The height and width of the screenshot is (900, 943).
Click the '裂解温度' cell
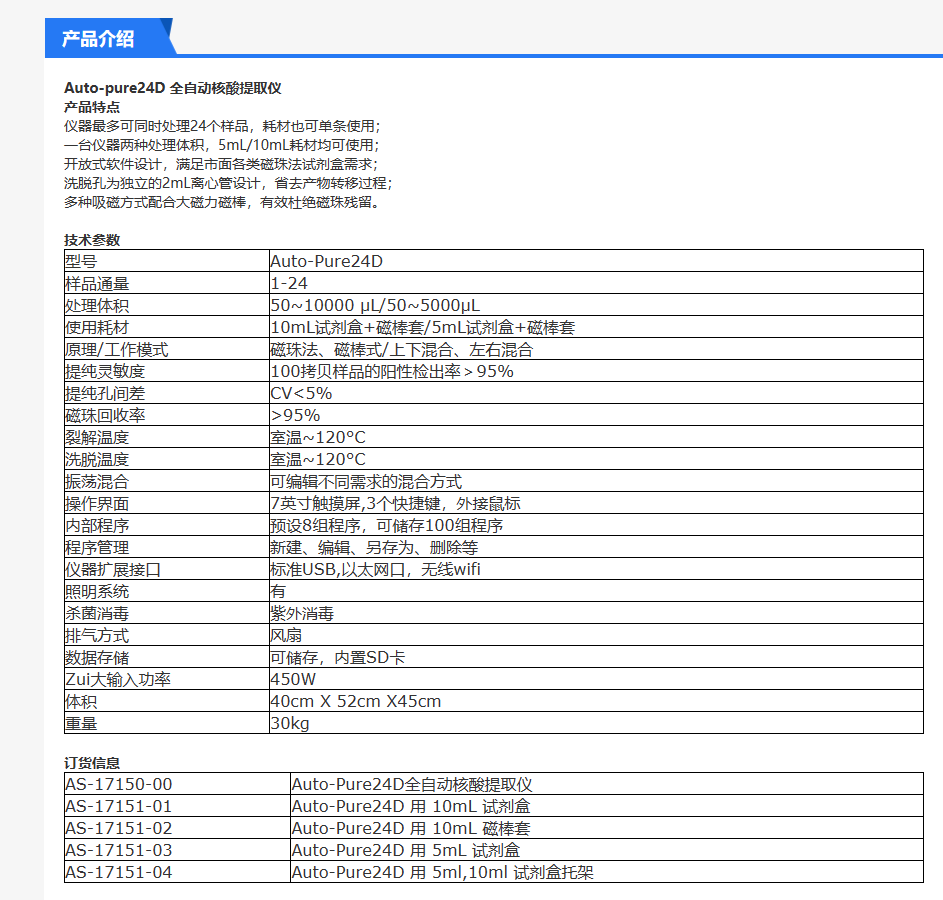click(167, 437)
